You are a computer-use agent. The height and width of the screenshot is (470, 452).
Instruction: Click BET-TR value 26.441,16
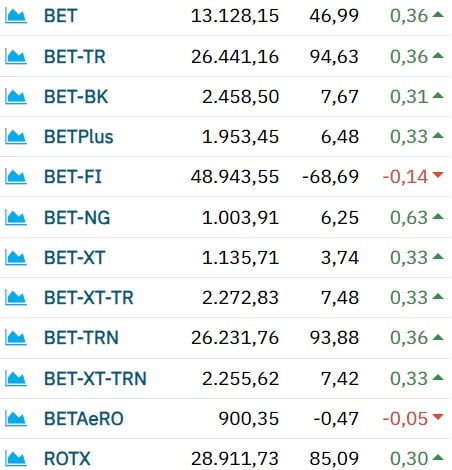(x=235, y=57)
